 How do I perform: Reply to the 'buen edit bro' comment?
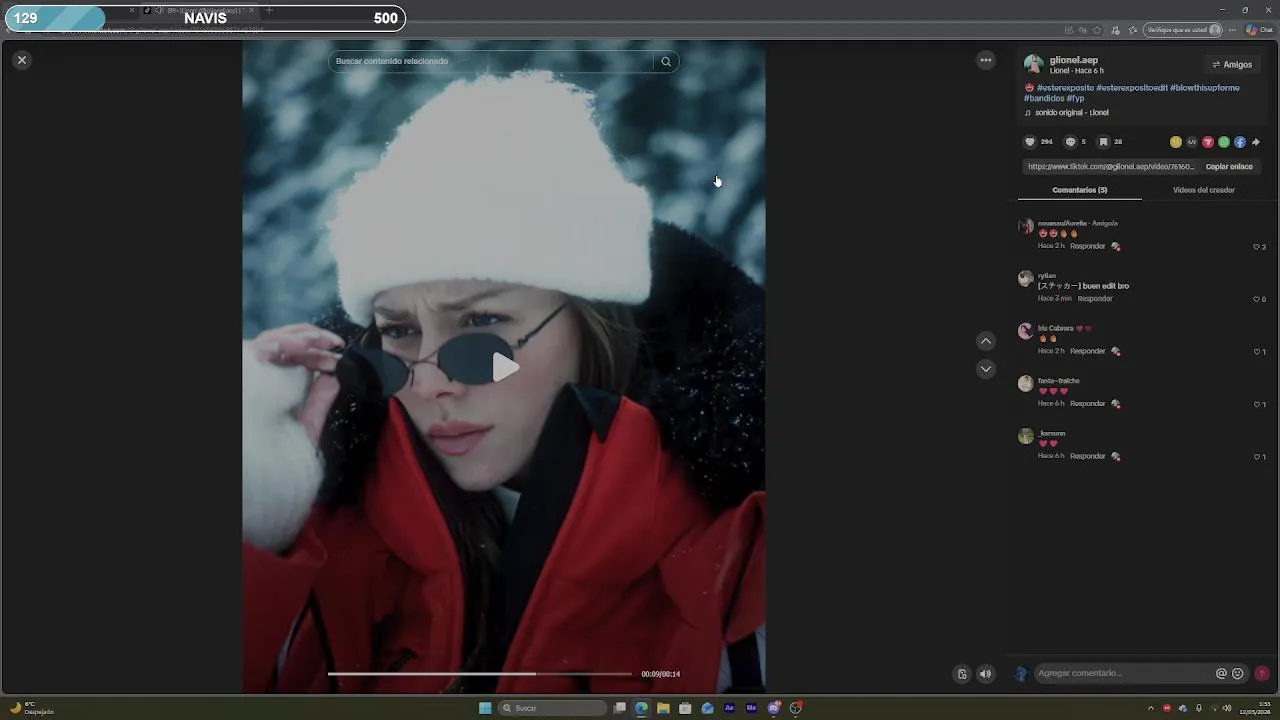(1095, 299)
